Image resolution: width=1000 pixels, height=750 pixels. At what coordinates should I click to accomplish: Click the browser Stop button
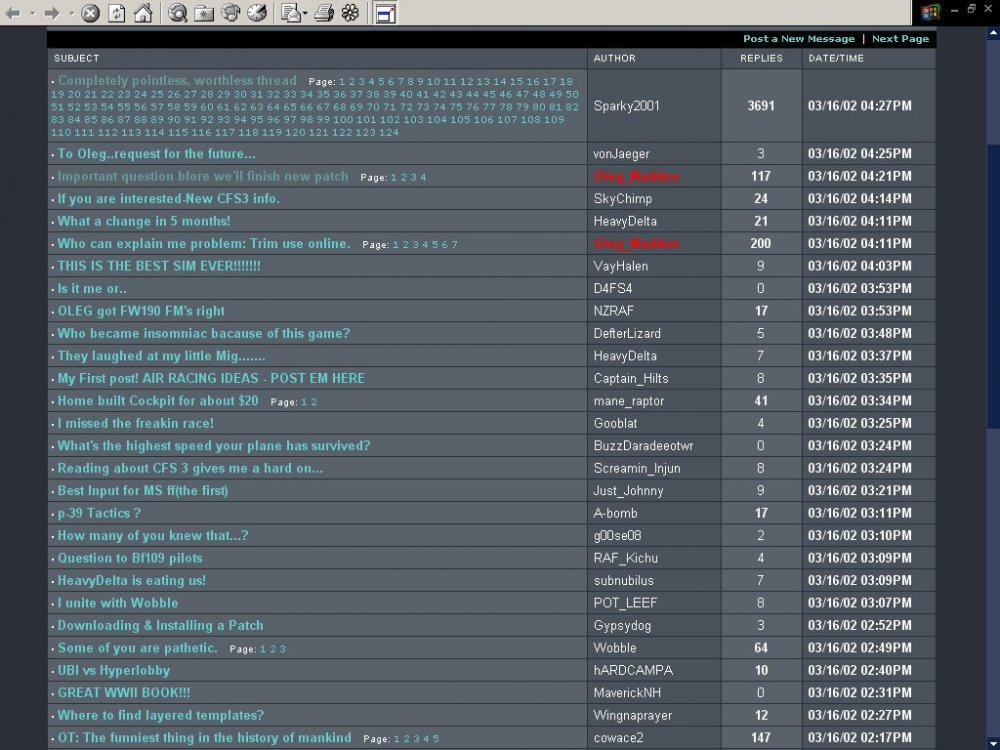tap(90, 13)
